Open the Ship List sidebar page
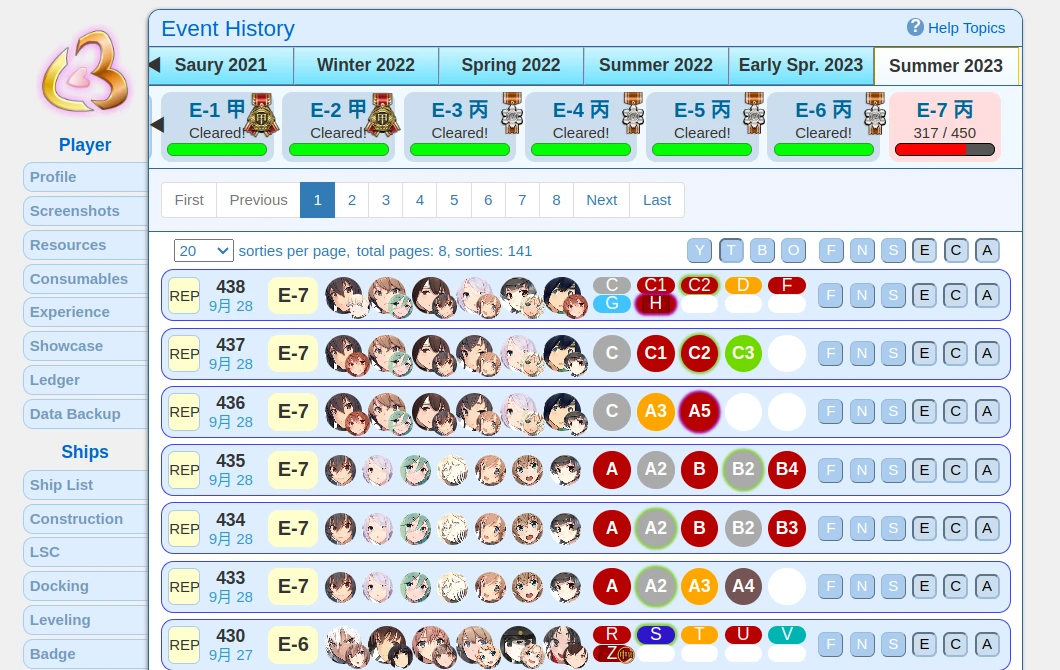This screenshot has width=1060, height=670. point(85,485)
